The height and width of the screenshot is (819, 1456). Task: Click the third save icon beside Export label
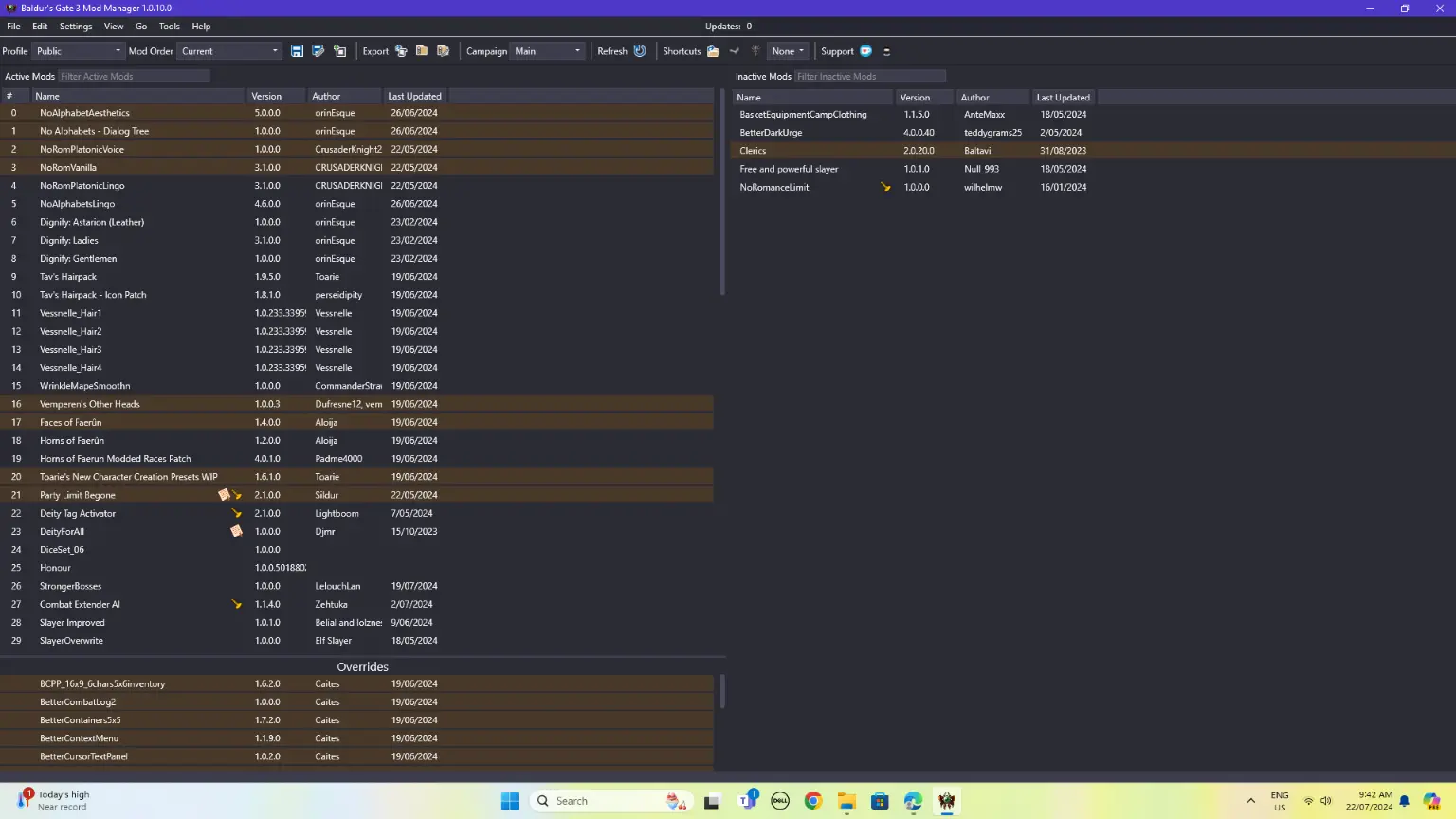click(x=340, y=51)
